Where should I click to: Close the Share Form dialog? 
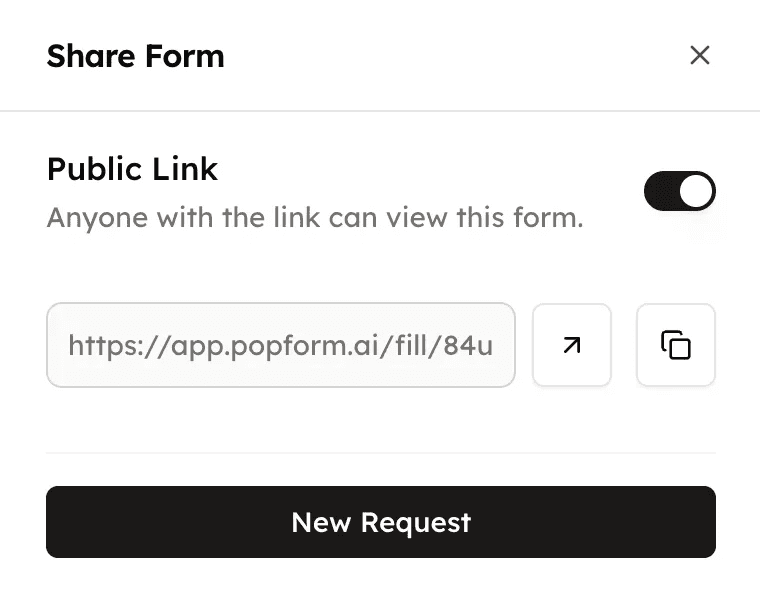(700, 55)
